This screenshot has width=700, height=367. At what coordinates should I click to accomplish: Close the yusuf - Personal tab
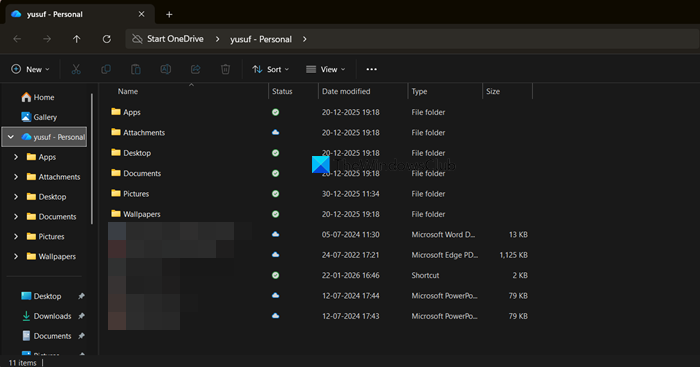(142, 14)
